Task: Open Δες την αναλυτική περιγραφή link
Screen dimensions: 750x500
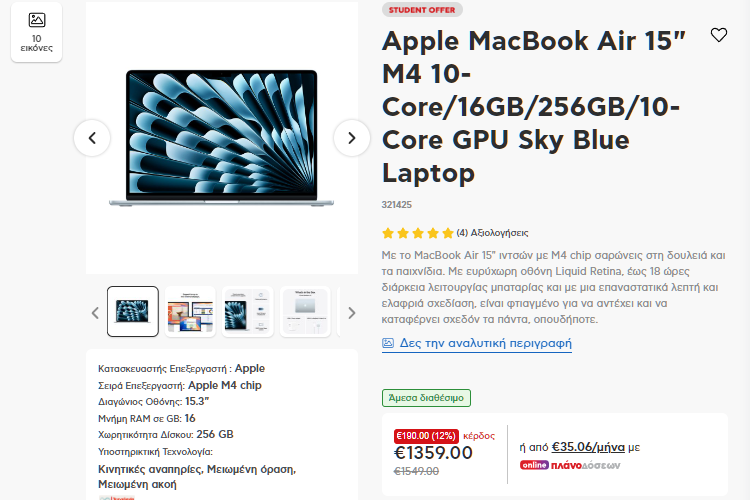Action: [x=485, y=343]
